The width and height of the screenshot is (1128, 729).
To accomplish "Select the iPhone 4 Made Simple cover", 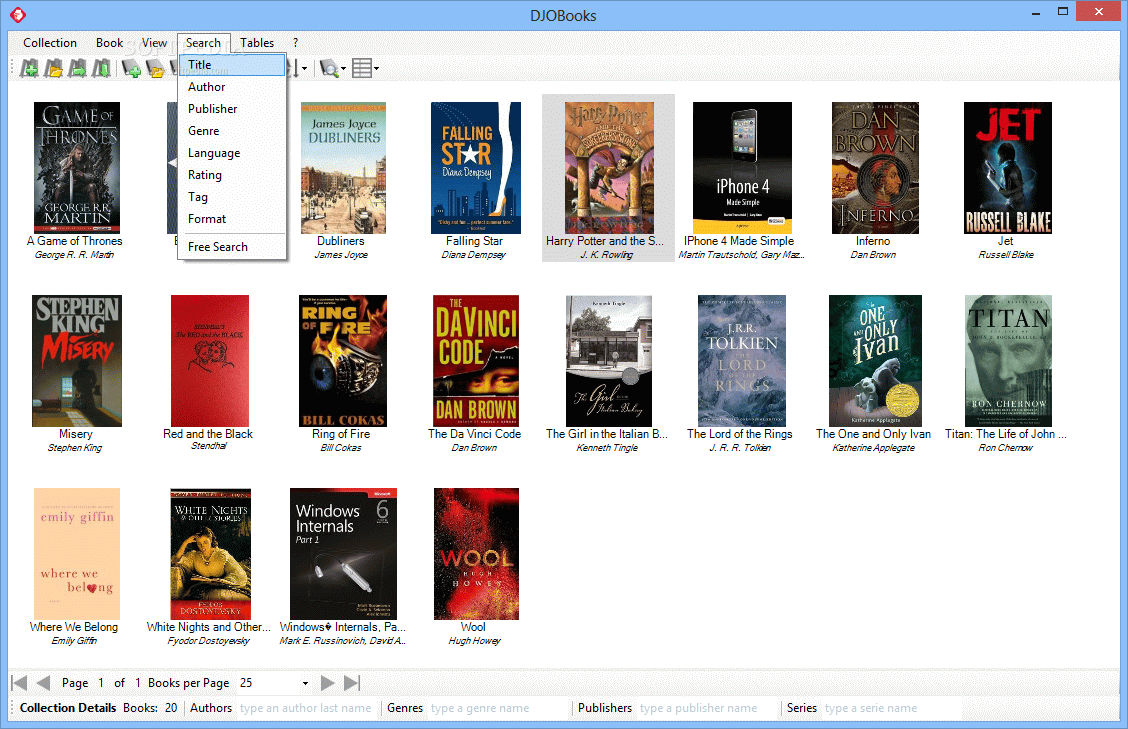I will pyautogui.click(x=742, y=168).
